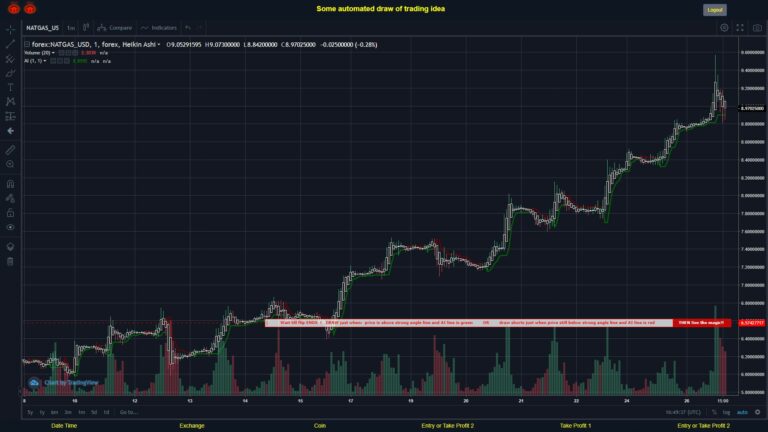The height and width of the screenshot is (432, 768).
Task: Click the red 'THEN See the magic' label
Action: click(x=701, y=323)
